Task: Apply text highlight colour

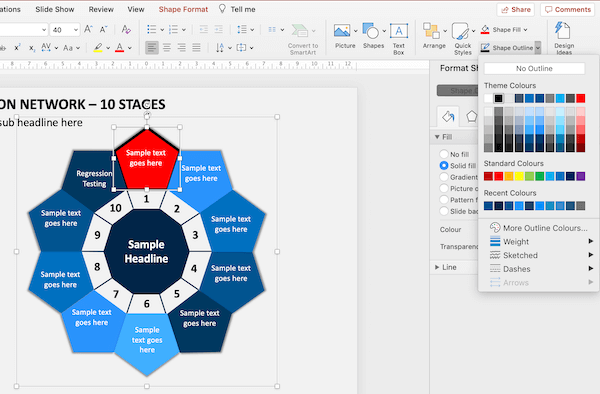Action: tap(98, 47)
